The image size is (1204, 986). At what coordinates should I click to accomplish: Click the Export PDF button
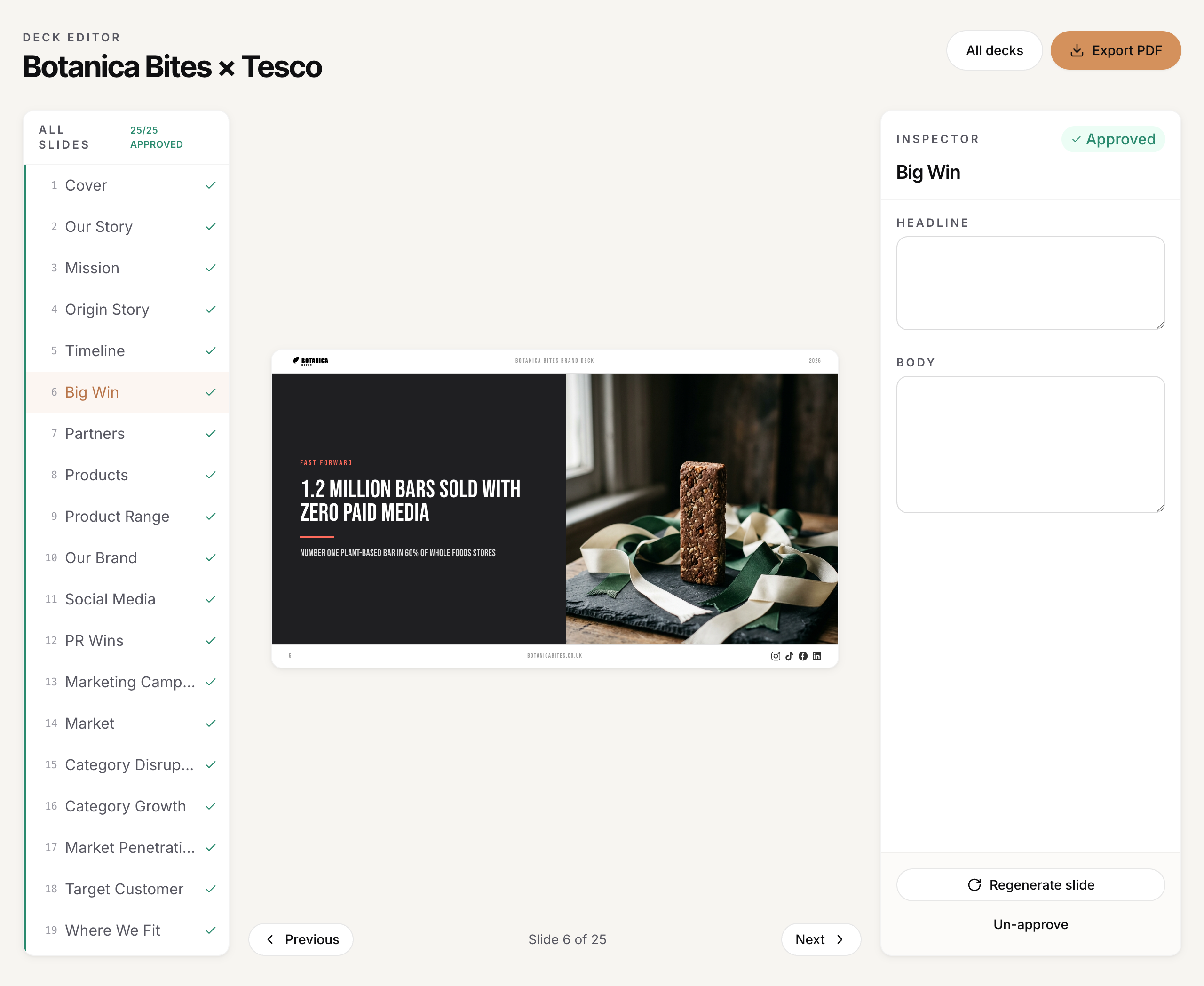pos(1116,50)
